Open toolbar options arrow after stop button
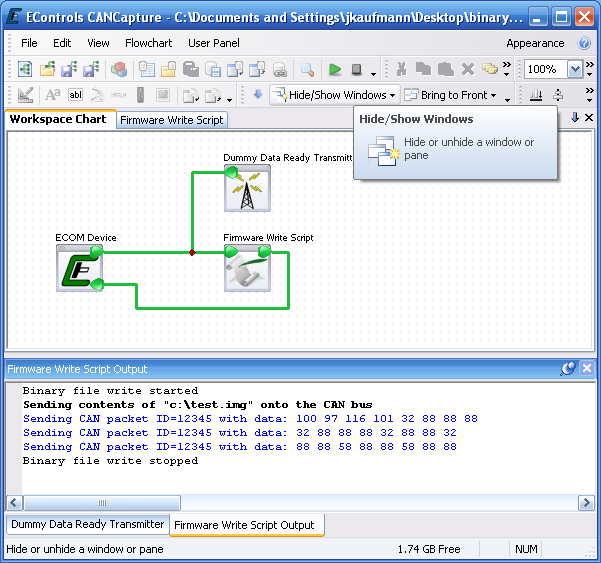This screenshot has width=601, height=563. [x=373, y=73]
